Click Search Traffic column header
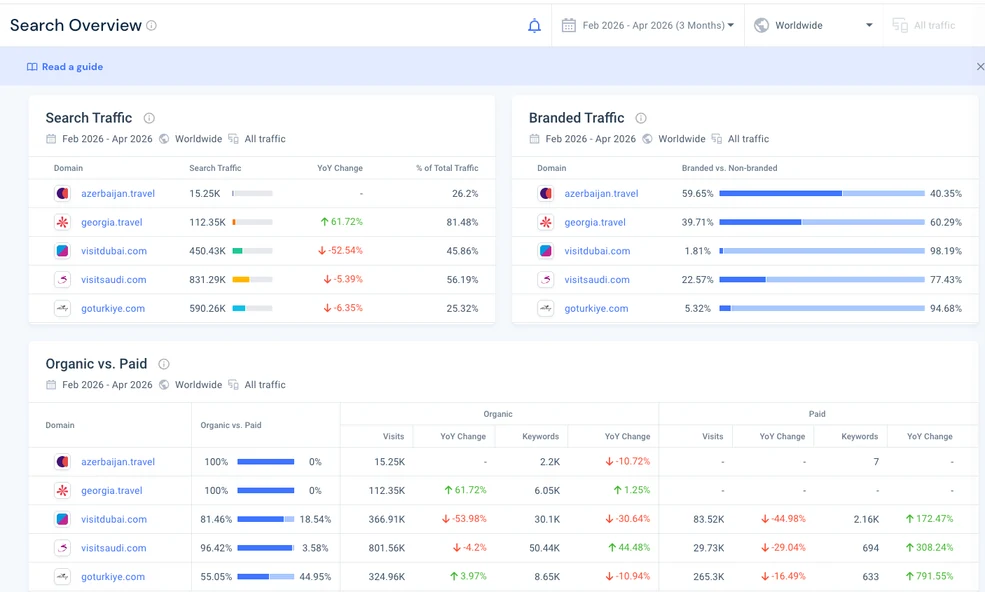 click(215, 168)
